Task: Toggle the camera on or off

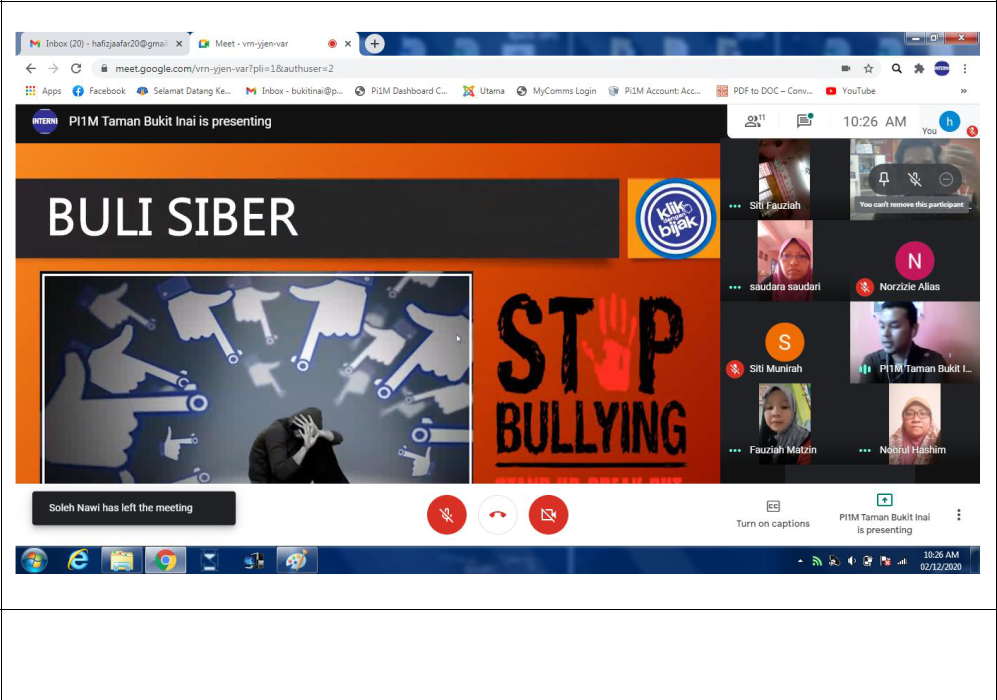Action: tap(548, 515)
